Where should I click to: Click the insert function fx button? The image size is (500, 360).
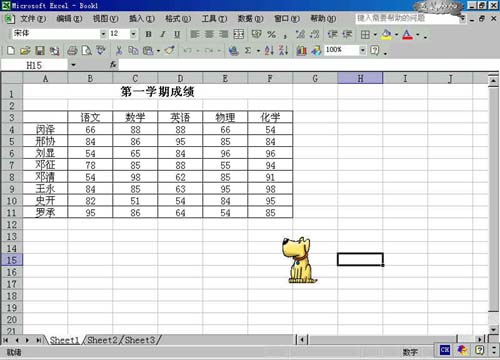(x=113, y=65)
